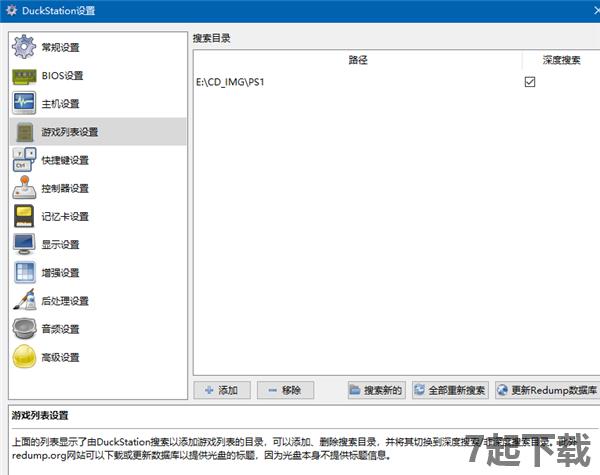Click the 搜索新的 button
Screen dimensions: 600x475
[x=377, y=390]
